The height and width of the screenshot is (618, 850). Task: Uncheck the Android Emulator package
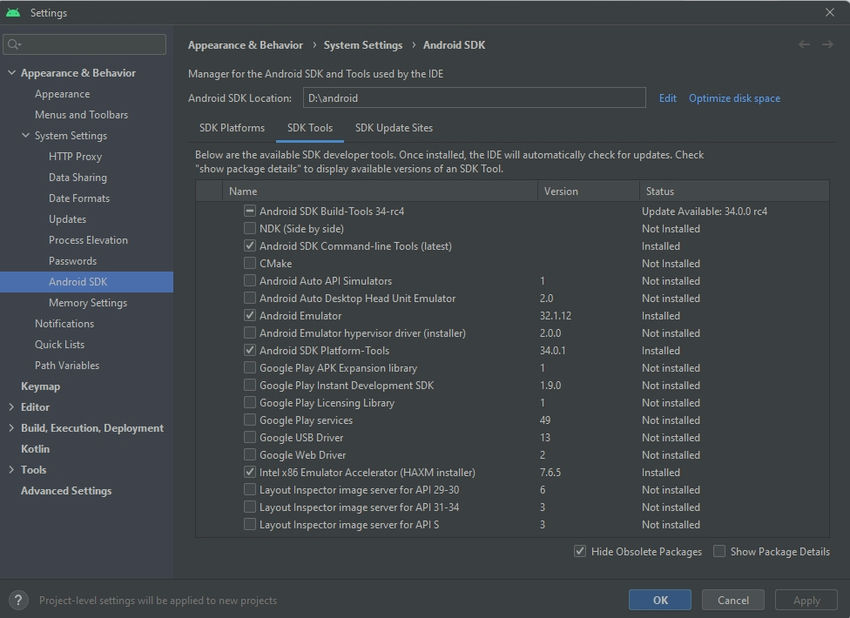248,315
